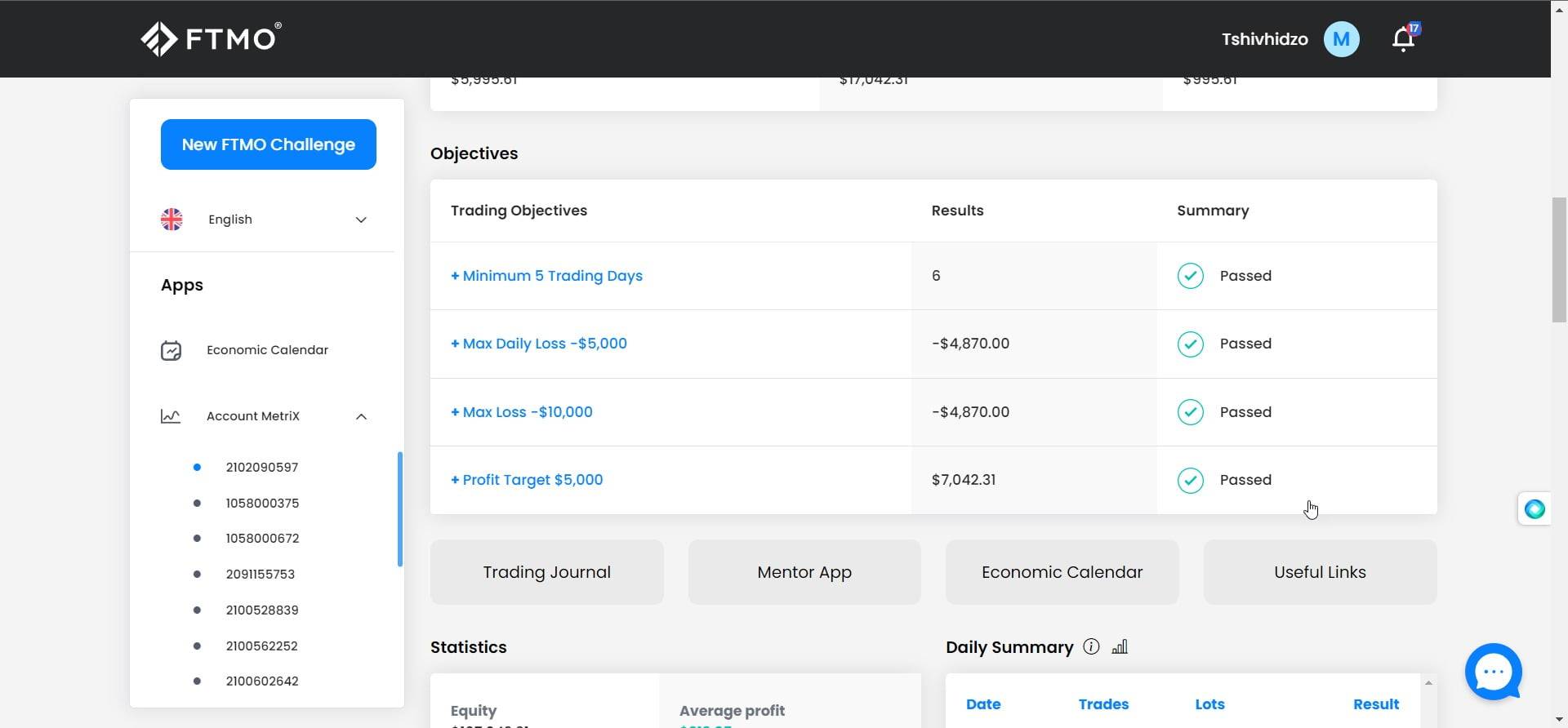Collapse the Account MetriX section chevron
Viewport: 1568px width, 728px height.
pos(361,416)
